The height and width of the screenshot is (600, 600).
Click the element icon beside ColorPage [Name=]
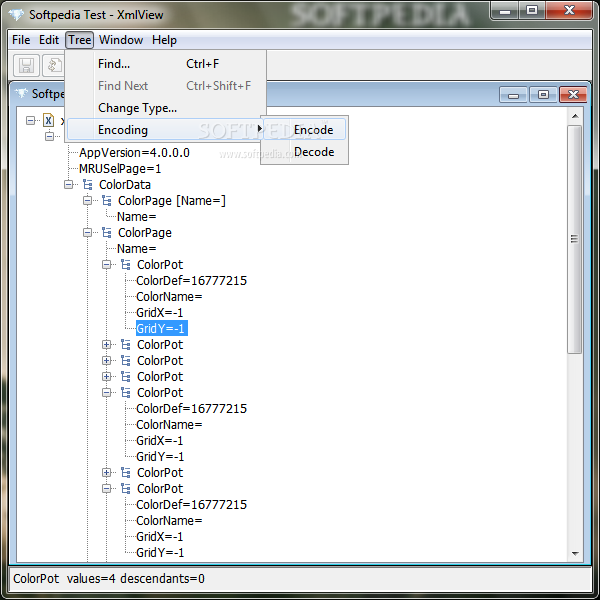107,201
